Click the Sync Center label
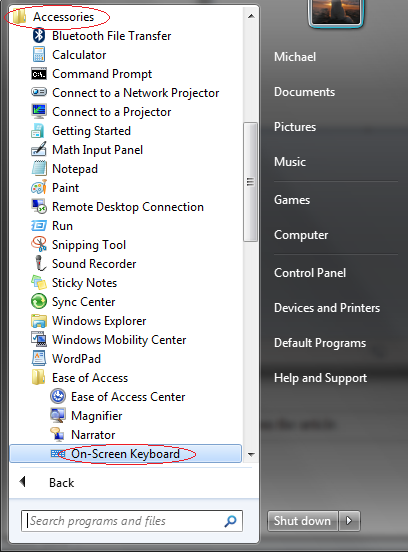Screen dimensions: 408x552 click(83, 302)
